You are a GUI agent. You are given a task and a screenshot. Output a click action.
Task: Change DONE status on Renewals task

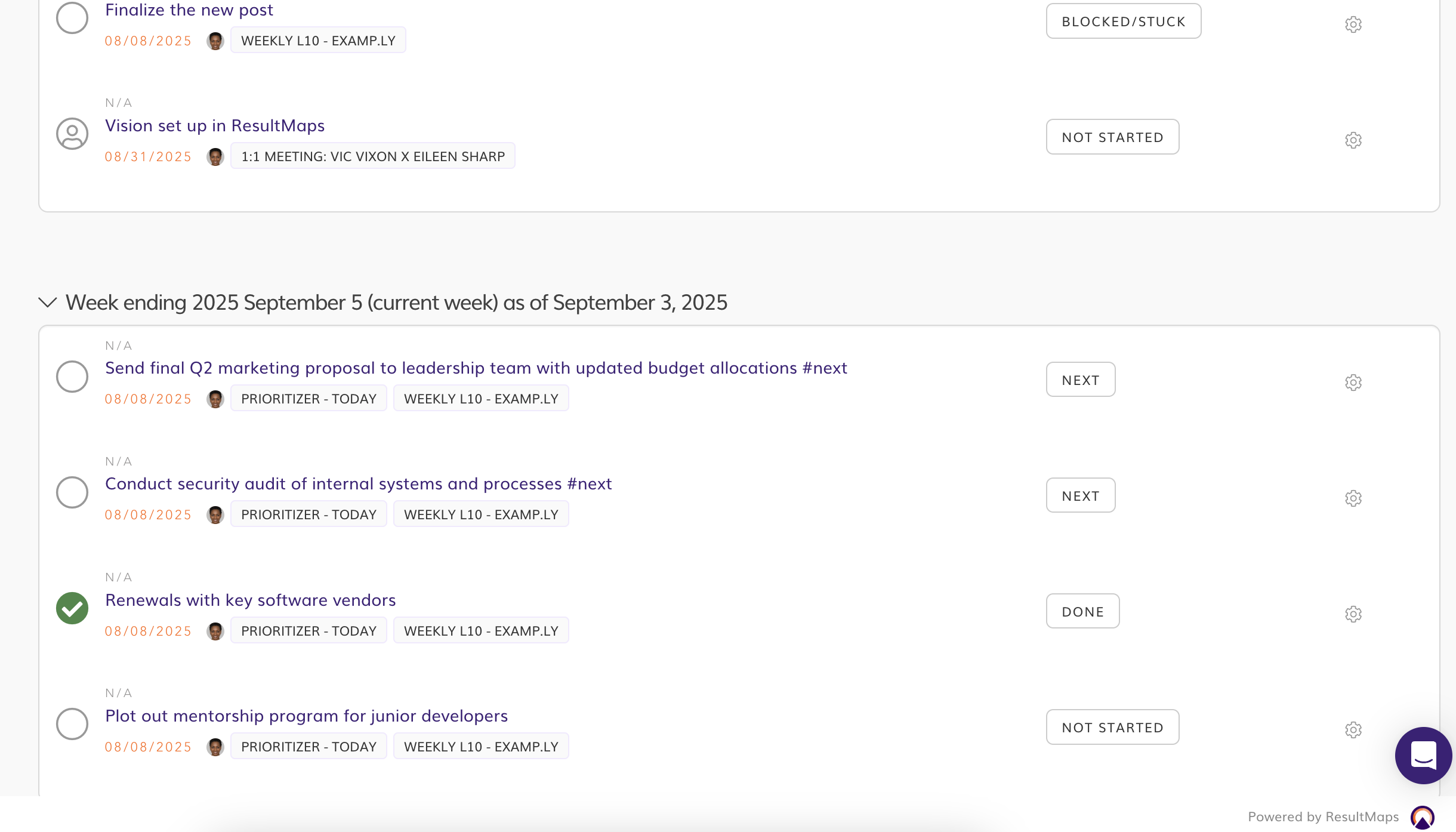pyautogui.click(x=1082, y=611)
